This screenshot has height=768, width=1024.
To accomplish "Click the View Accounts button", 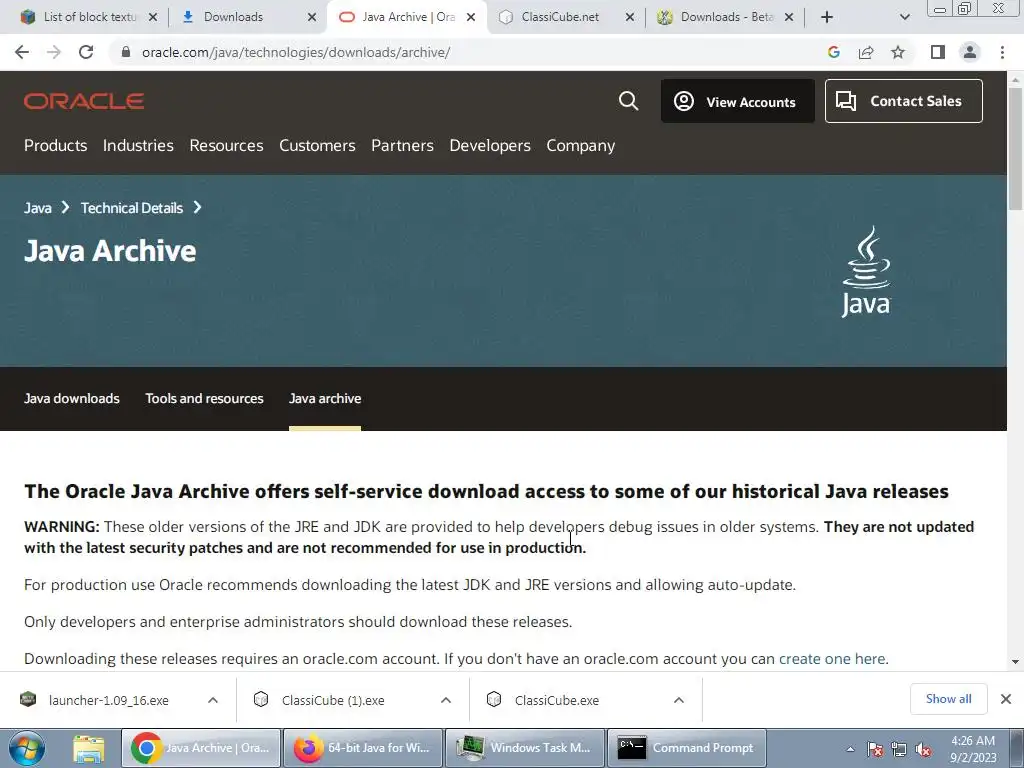I will tap(737, 101).
